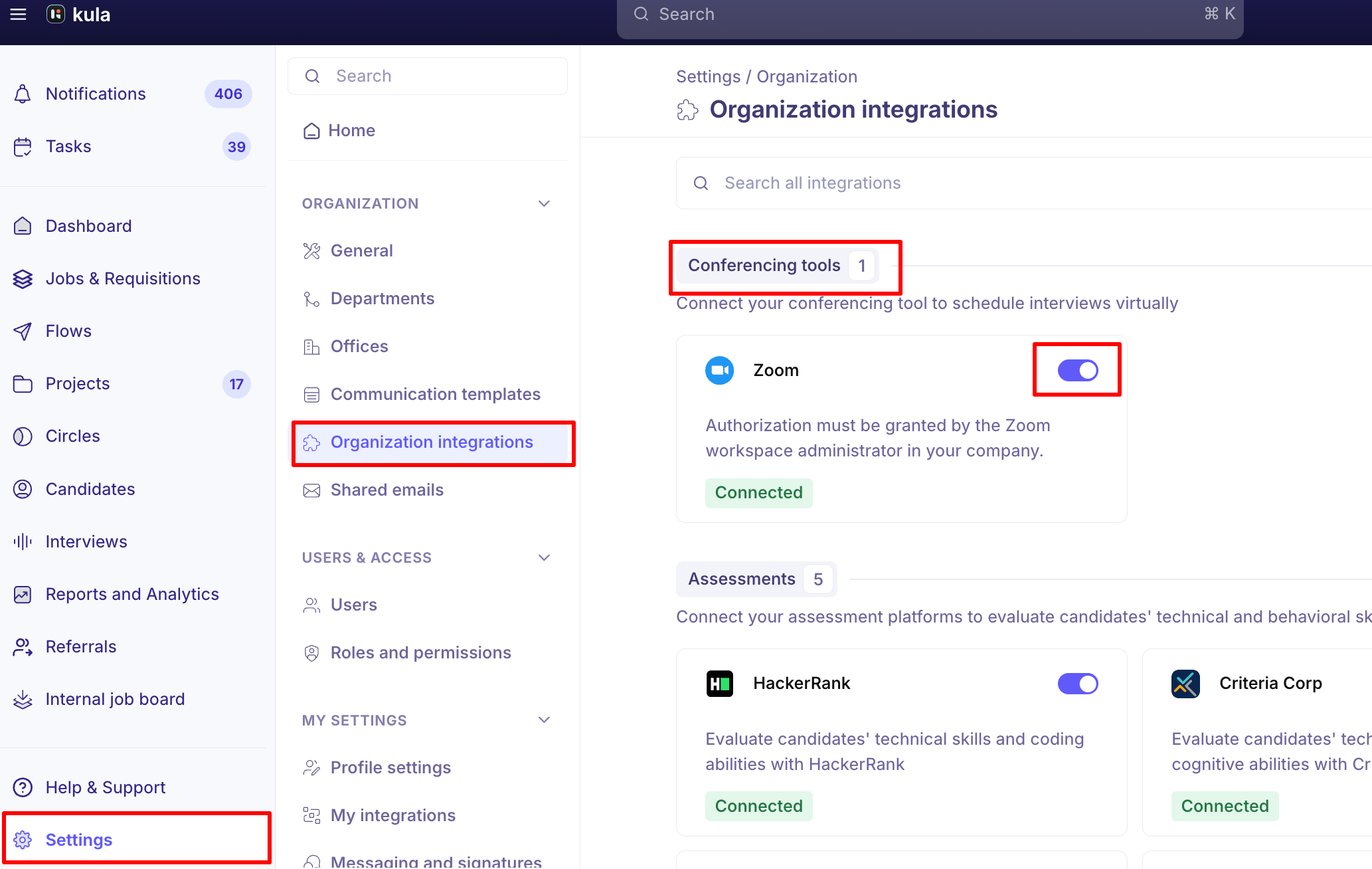1372x869 pixels.
Task: Click the settings sidebar Search field
Action: coord(428,76)
